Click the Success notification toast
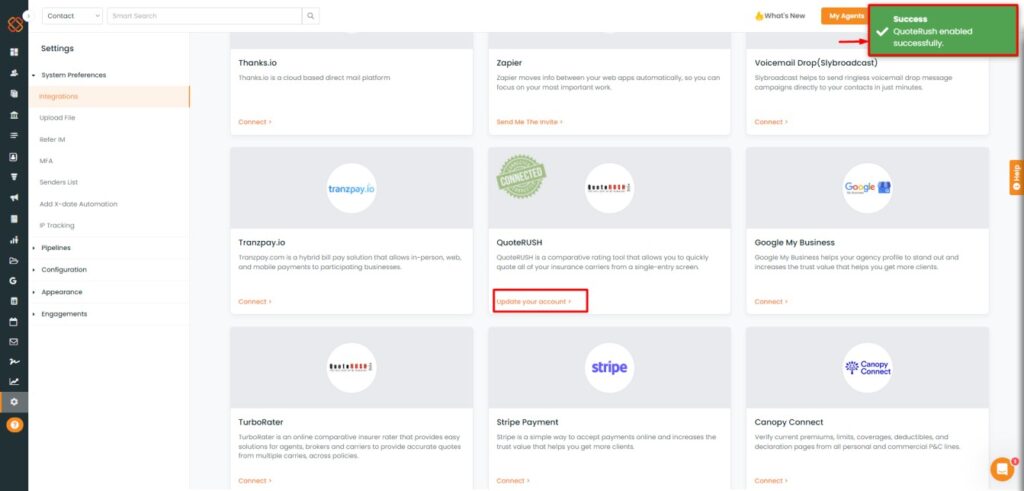Viewport: 1024px width, 491px height. 943,31
